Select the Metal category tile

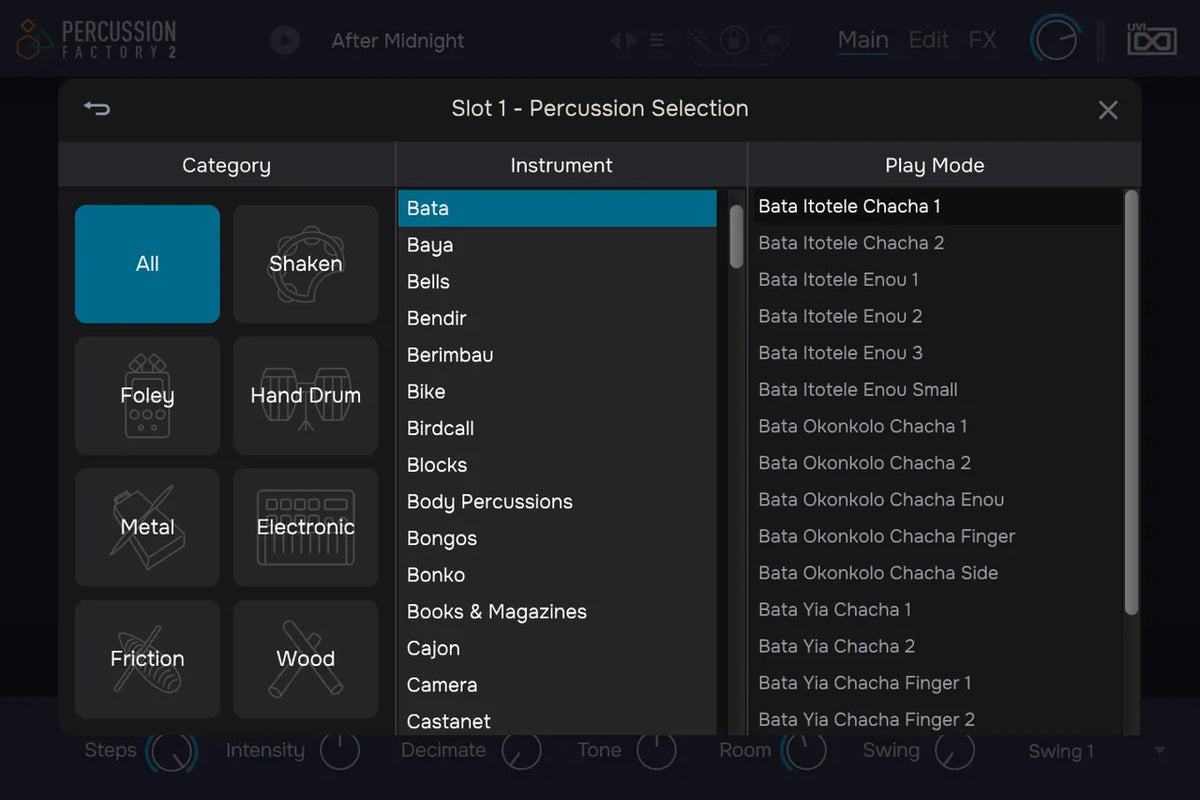coord(147,527)
